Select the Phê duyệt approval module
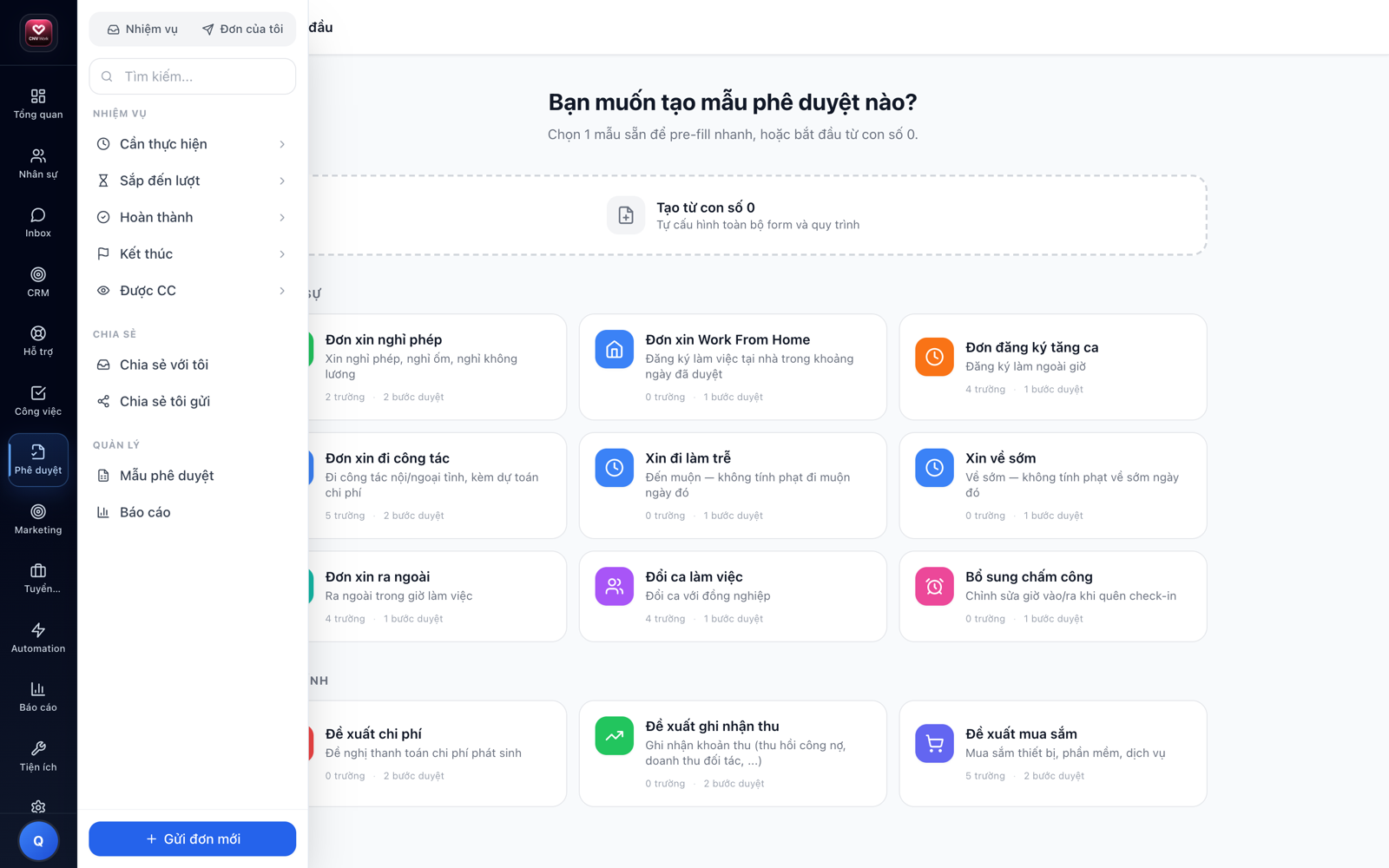Image resolution: width=1389 pixels, height=868 pixels. pyautogui.click(x=38, y=460)
